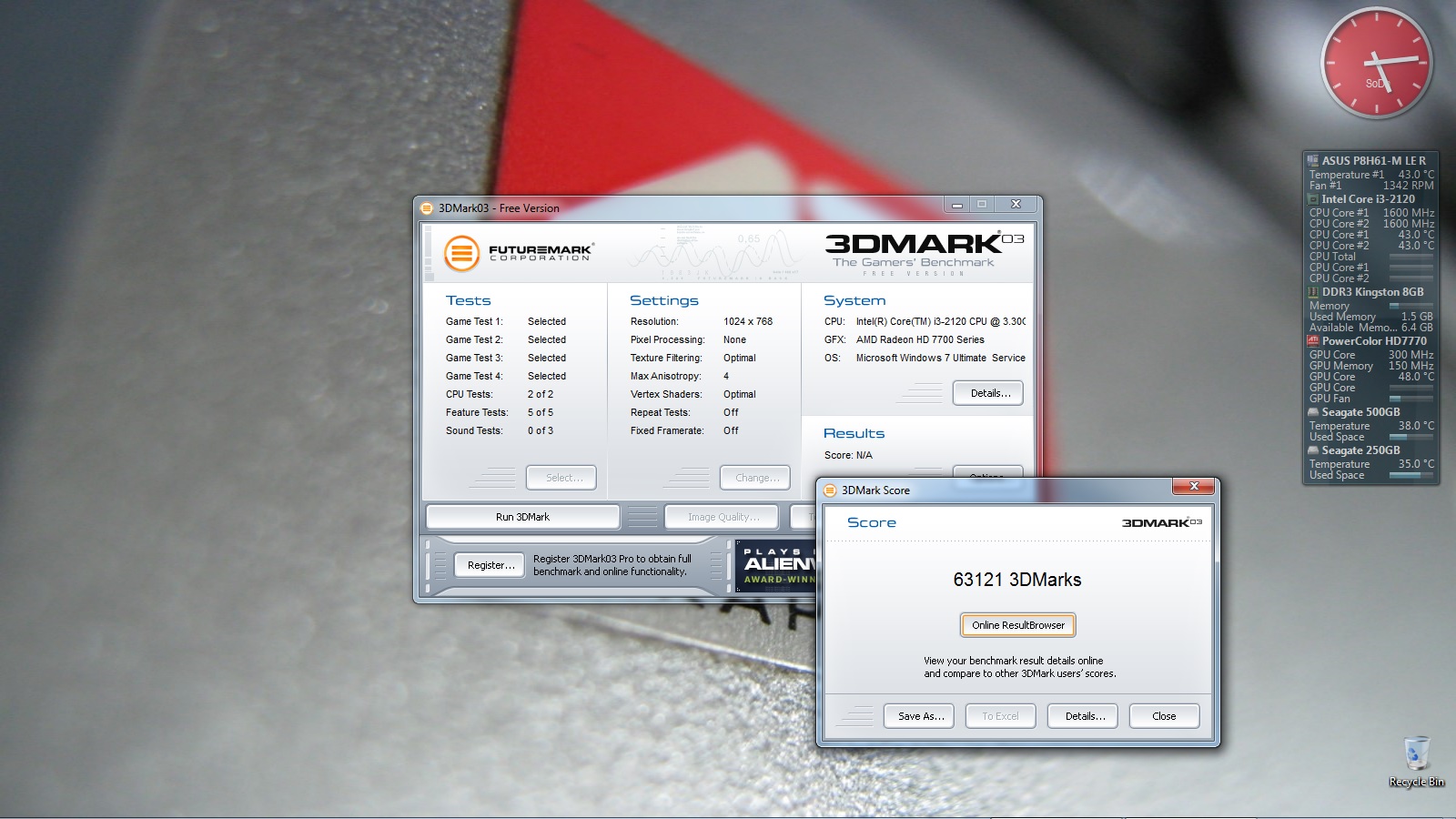Image resolution: width=1456 pixels, height=819 pixels.
Task: Click the Feature Tests value 5 of 5
Action: tap(541, 412)
